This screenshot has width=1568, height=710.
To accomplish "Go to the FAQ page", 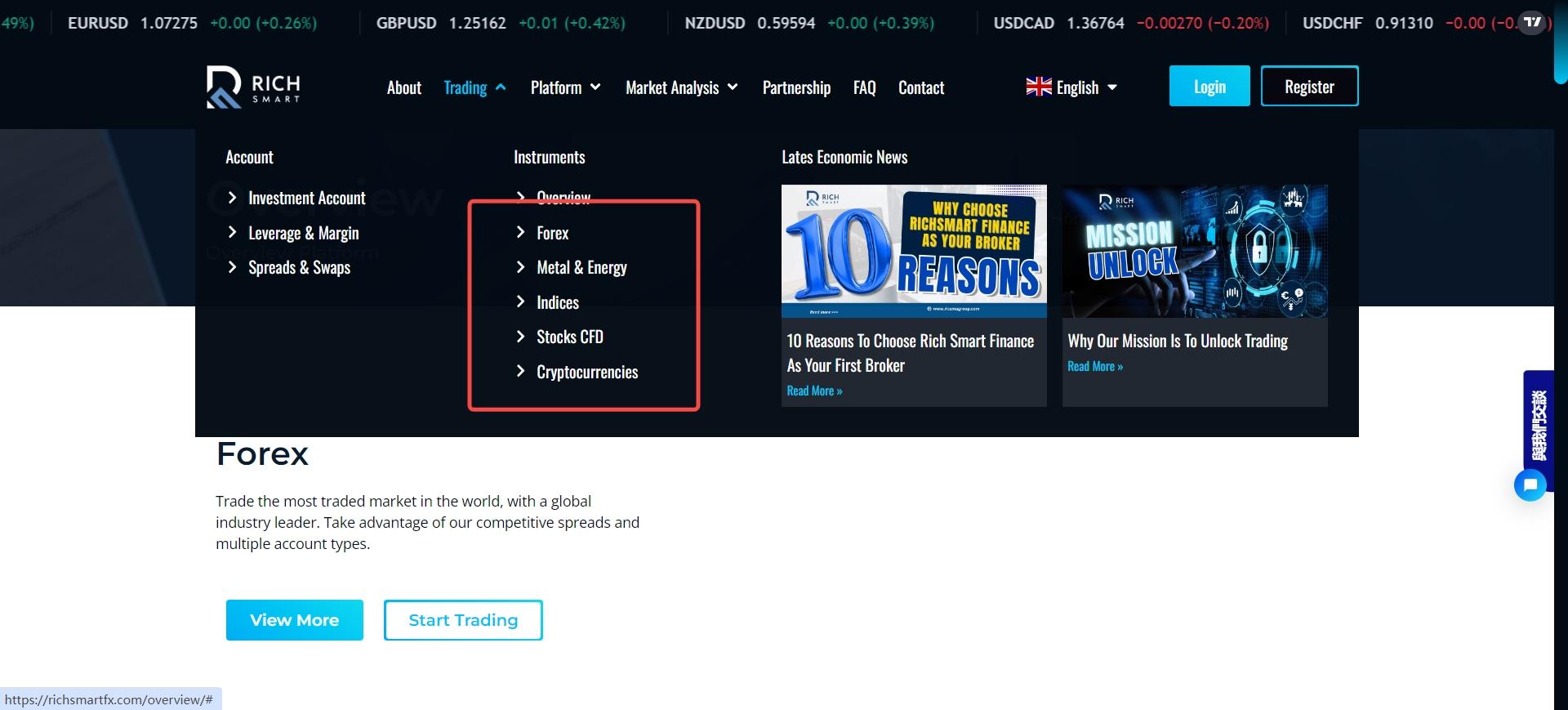I will coord(864,87).
